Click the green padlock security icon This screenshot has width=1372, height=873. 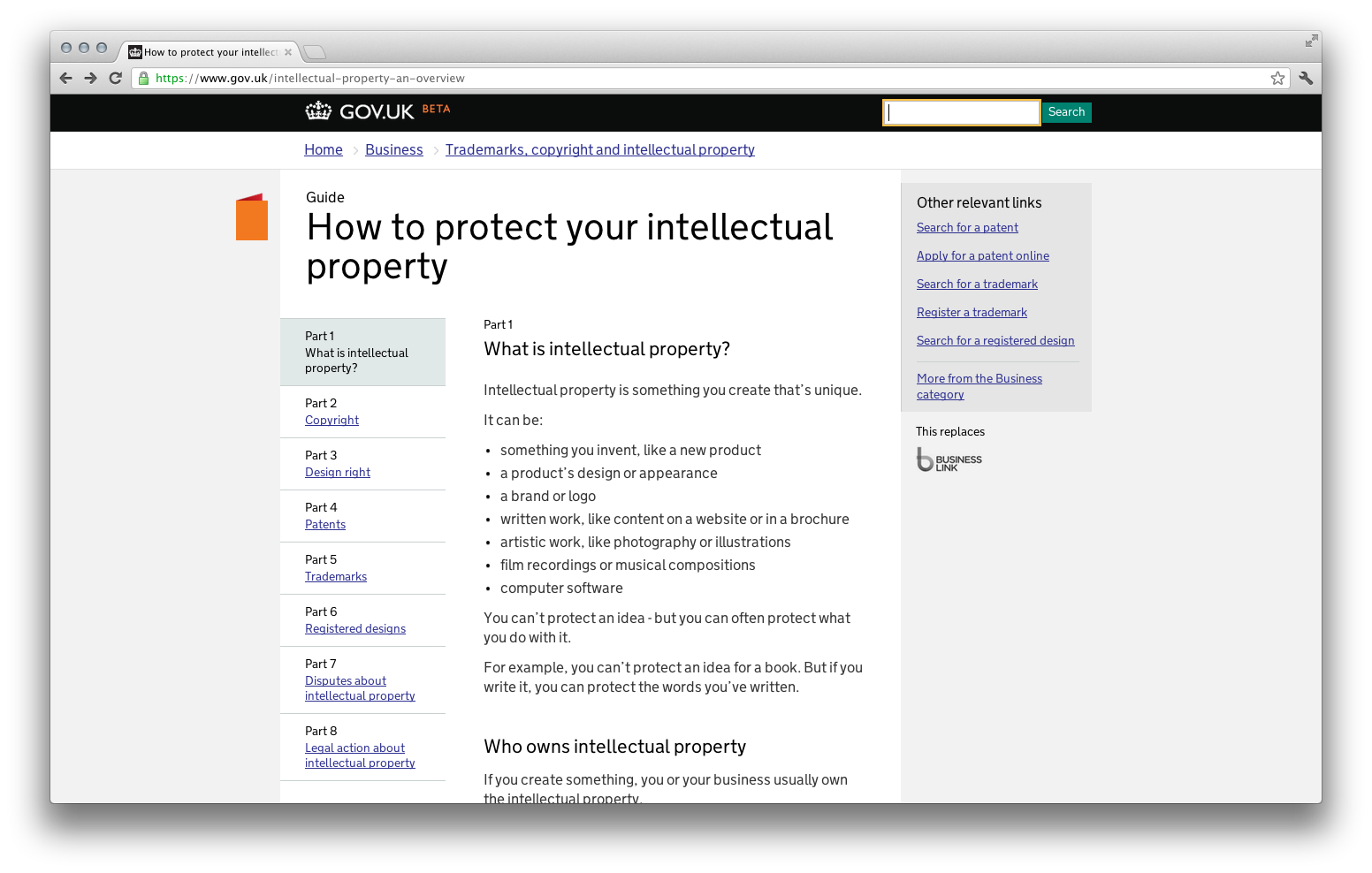click(x=143, y=78)
